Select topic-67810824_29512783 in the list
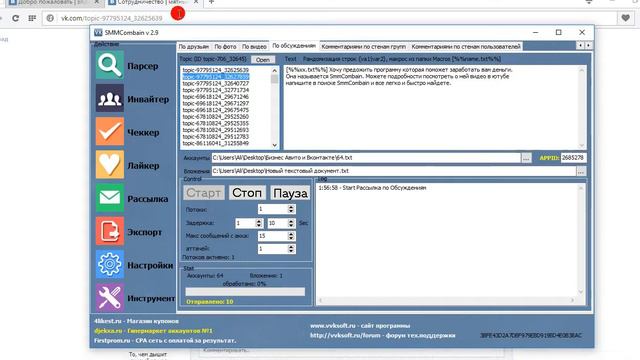The image size is (640, 360). 216,137
